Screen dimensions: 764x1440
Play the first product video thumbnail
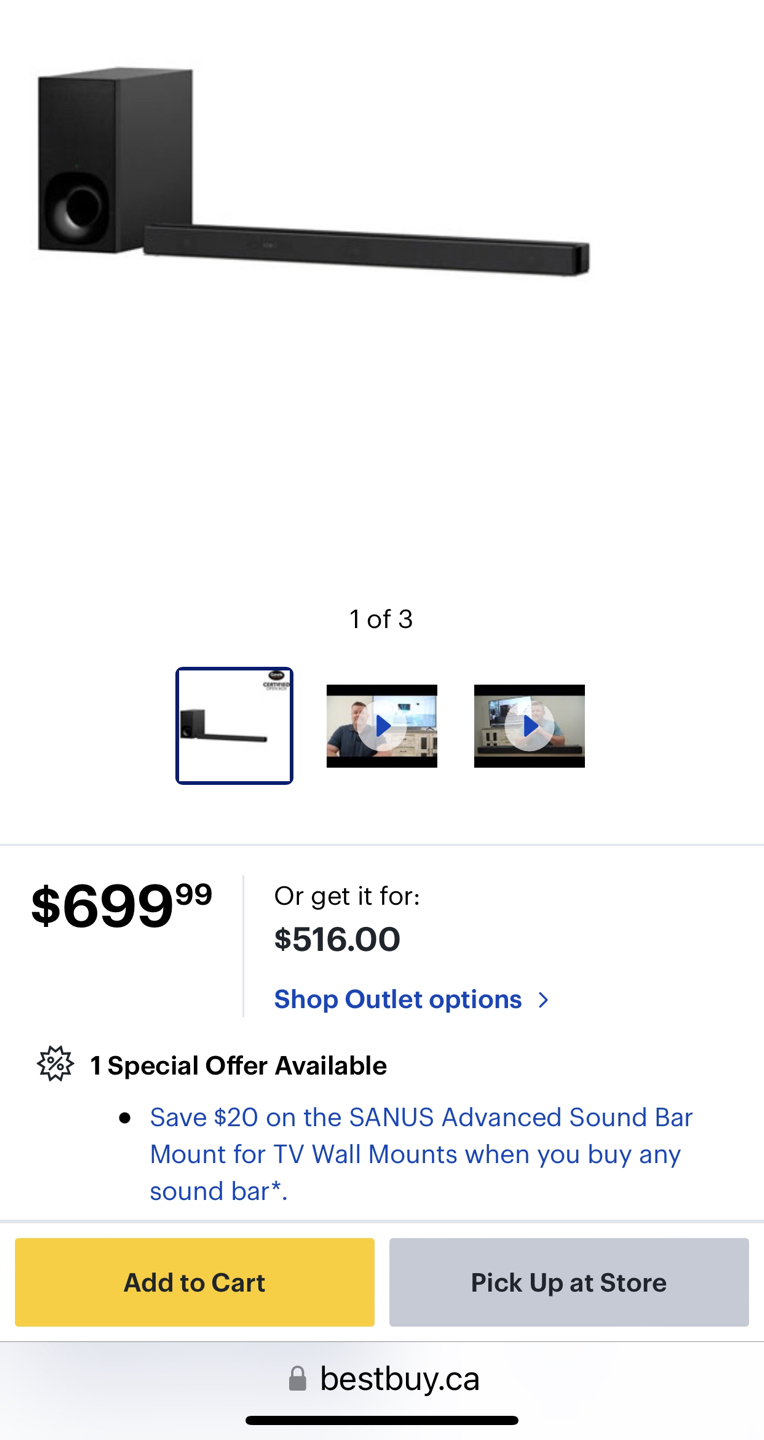pos(382,726)
